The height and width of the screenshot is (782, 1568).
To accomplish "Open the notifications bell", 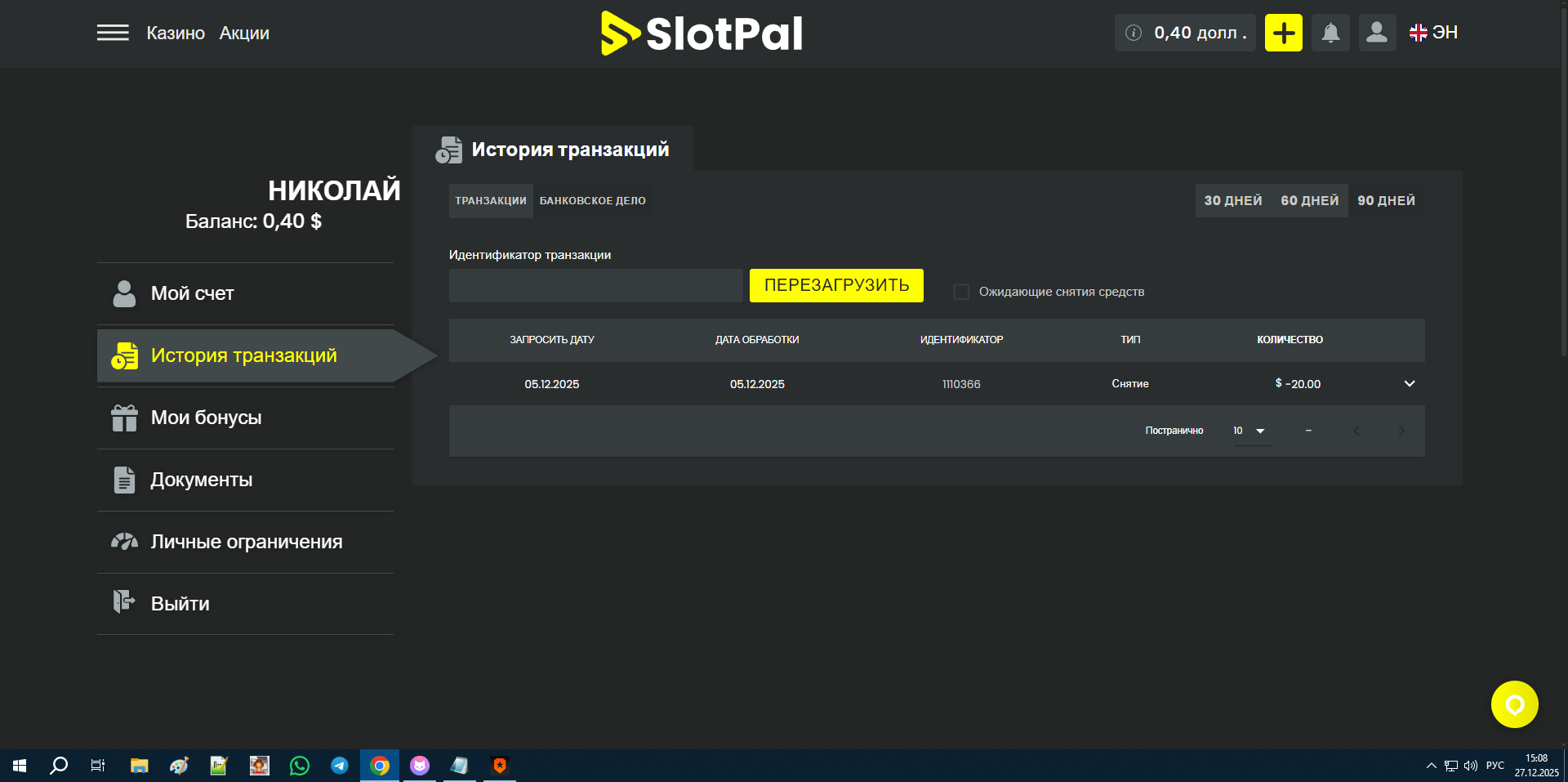I will pyautogui.click(x=1330, y=33).
